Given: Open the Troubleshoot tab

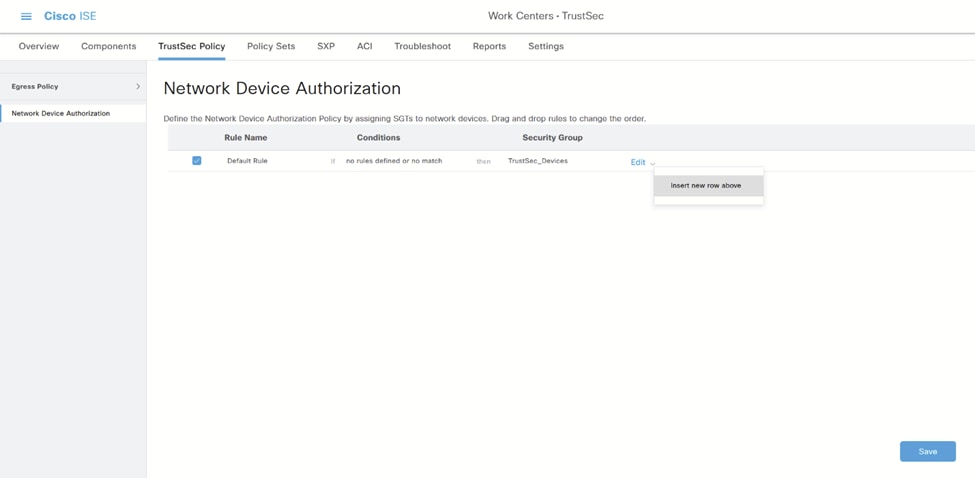Looking at the screenshot, I should (423, 46).
